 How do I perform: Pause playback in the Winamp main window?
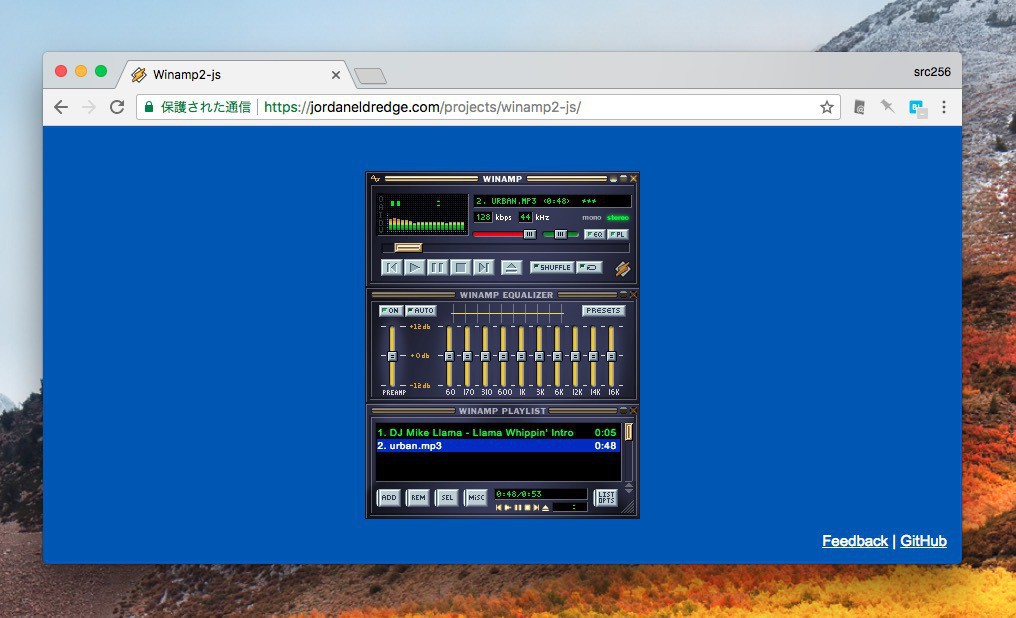[x=437, y=267]
